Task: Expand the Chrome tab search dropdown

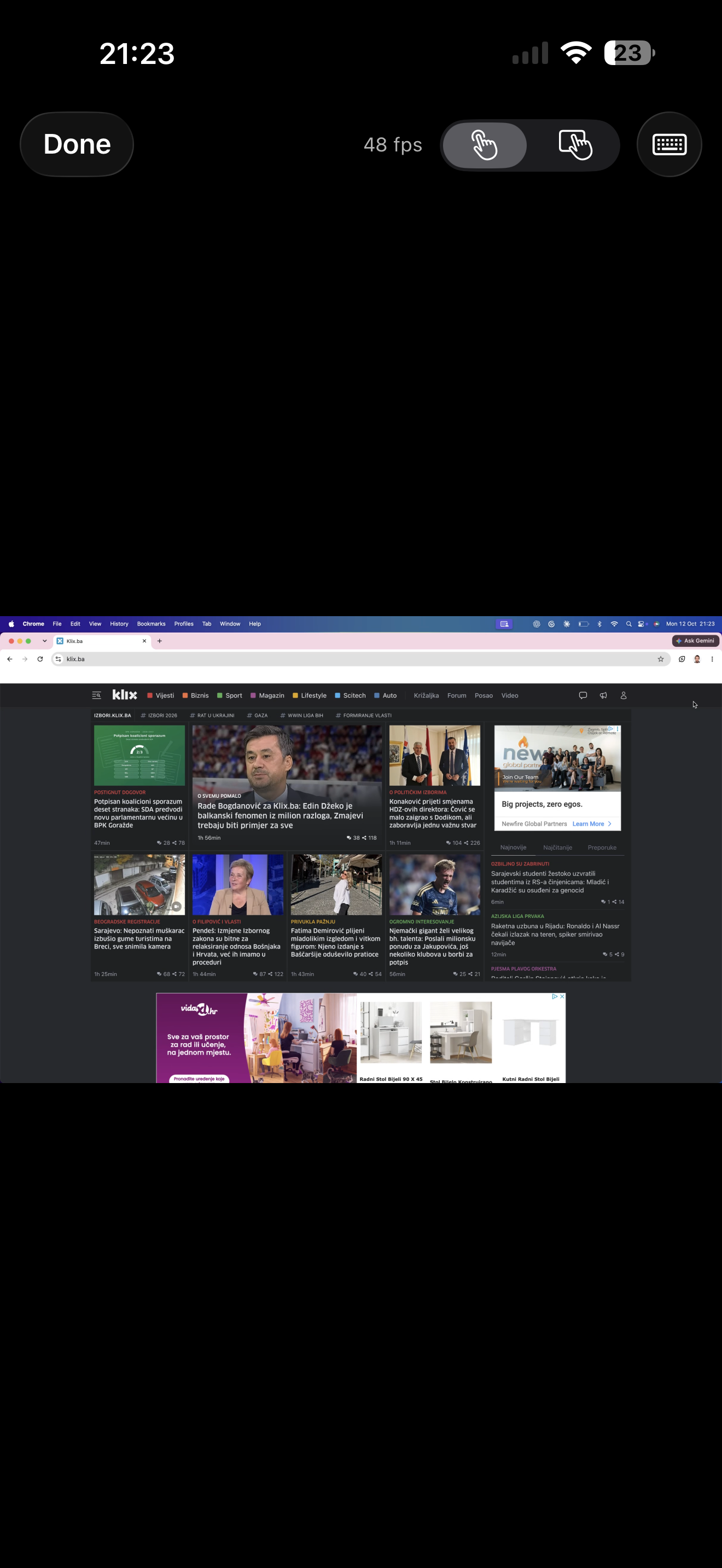Action: [x=44, y=641]
